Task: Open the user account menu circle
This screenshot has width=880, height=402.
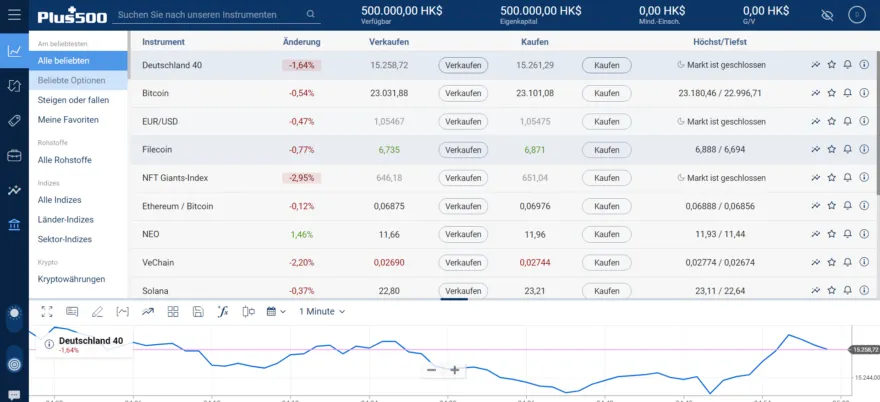Action: 857,15
